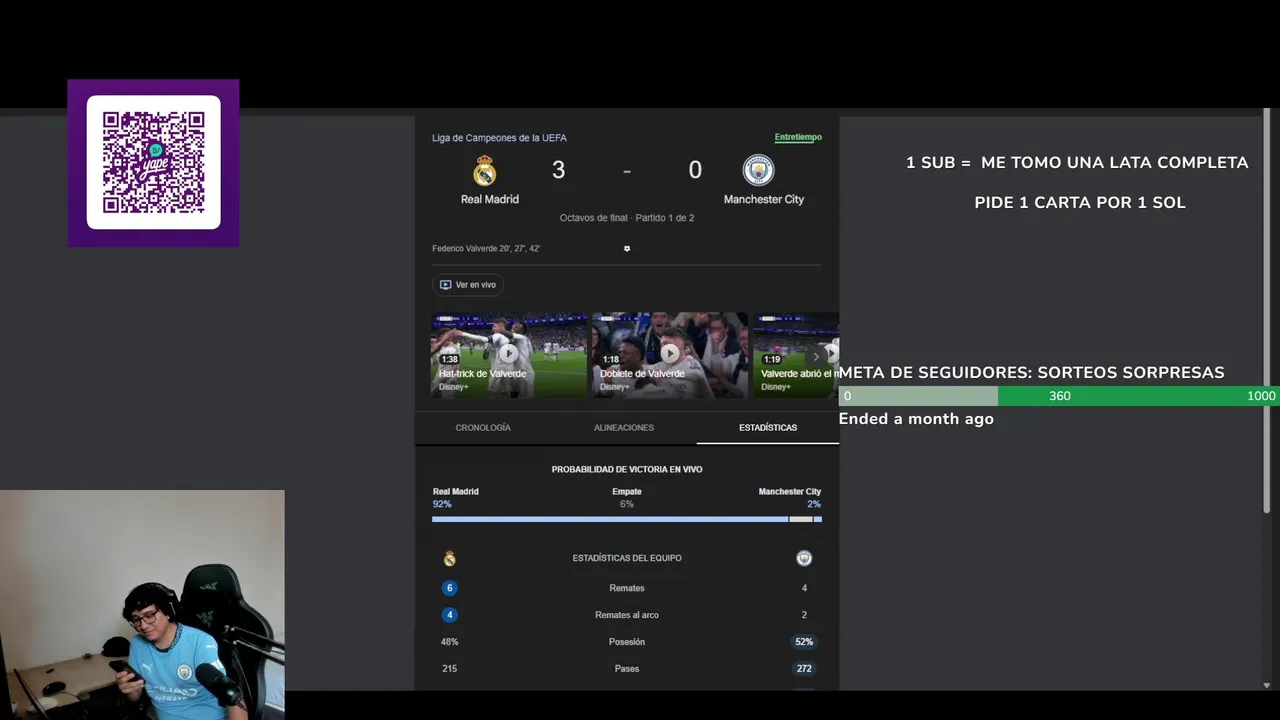Click the small Manchester City crest in team statistics
Image resolution: width=1280 pixels, height=720 pixels.
(804, 558)
